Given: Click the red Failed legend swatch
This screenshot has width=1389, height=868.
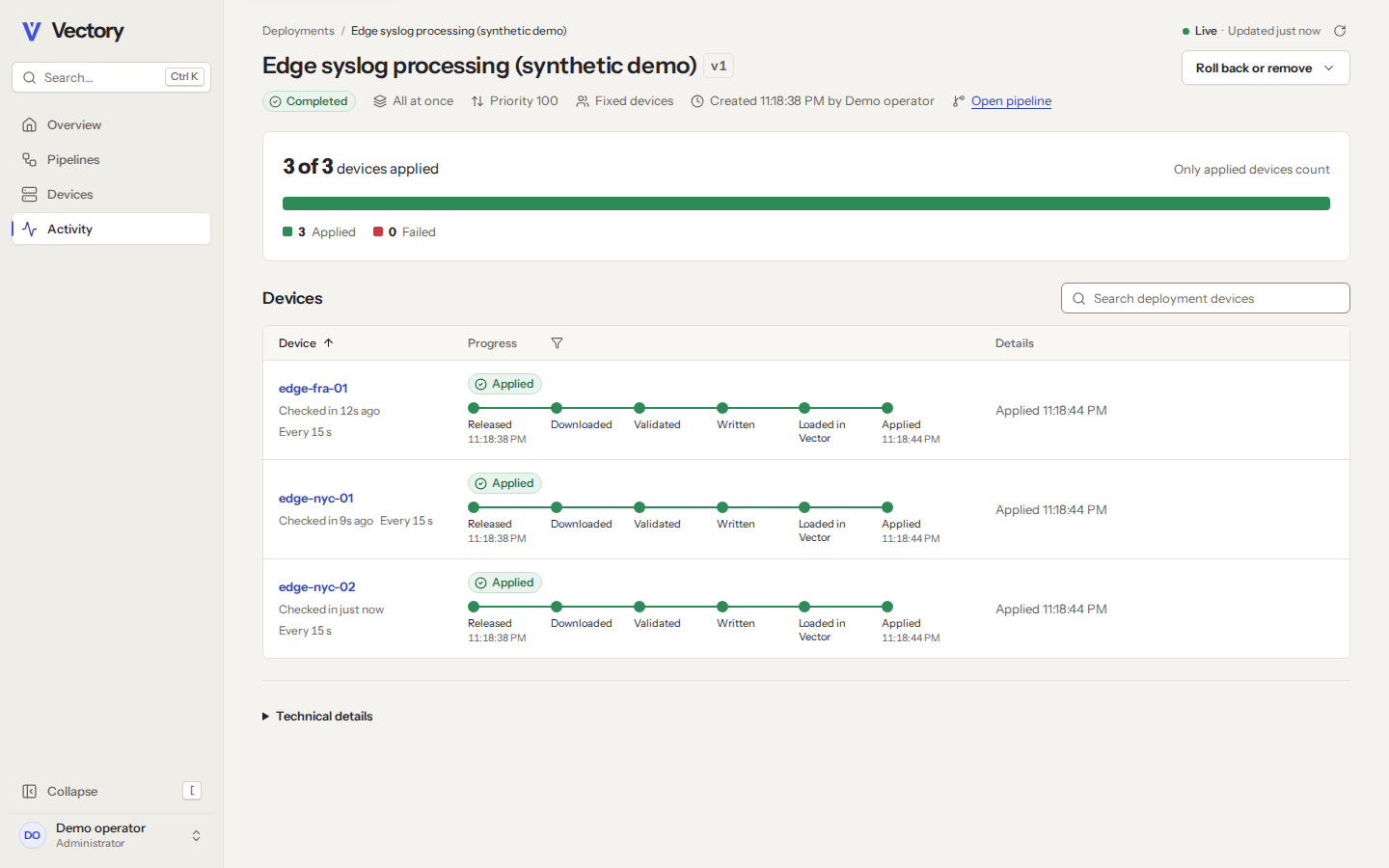Looking at the screenshot, I should (378, 231).
